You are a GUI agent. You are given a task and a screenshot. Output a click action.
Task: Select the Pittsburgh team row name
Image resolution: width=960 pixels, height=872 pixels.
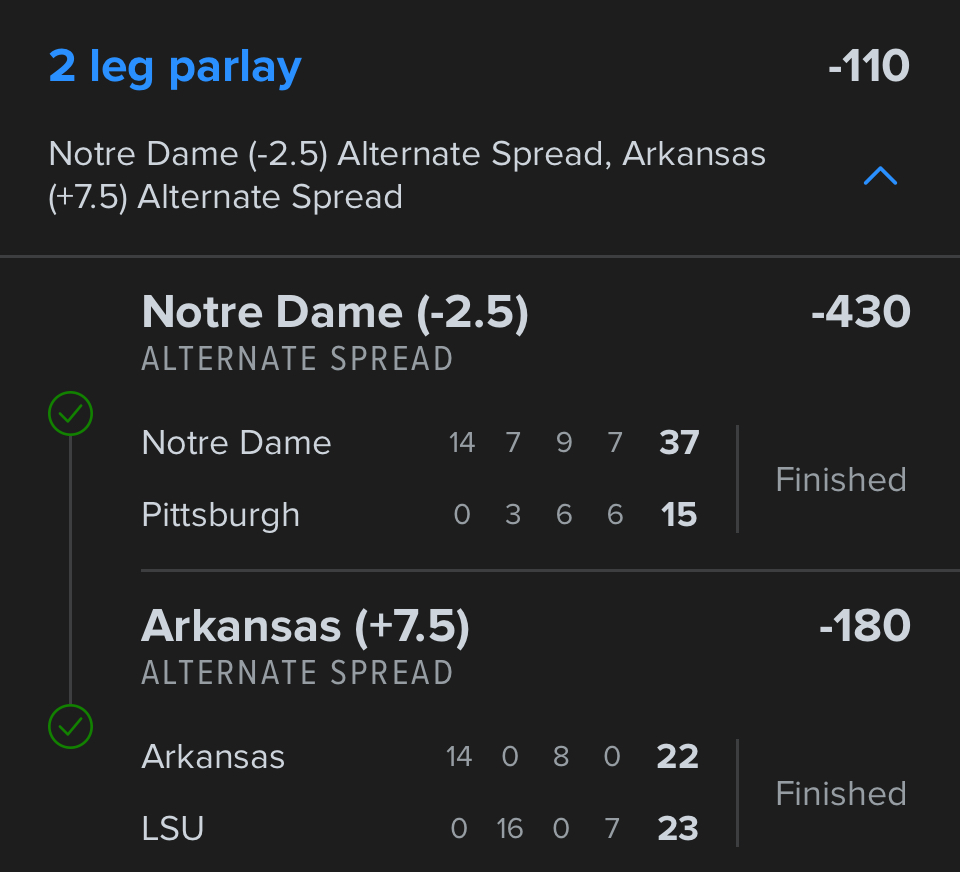tap(221, 515)
